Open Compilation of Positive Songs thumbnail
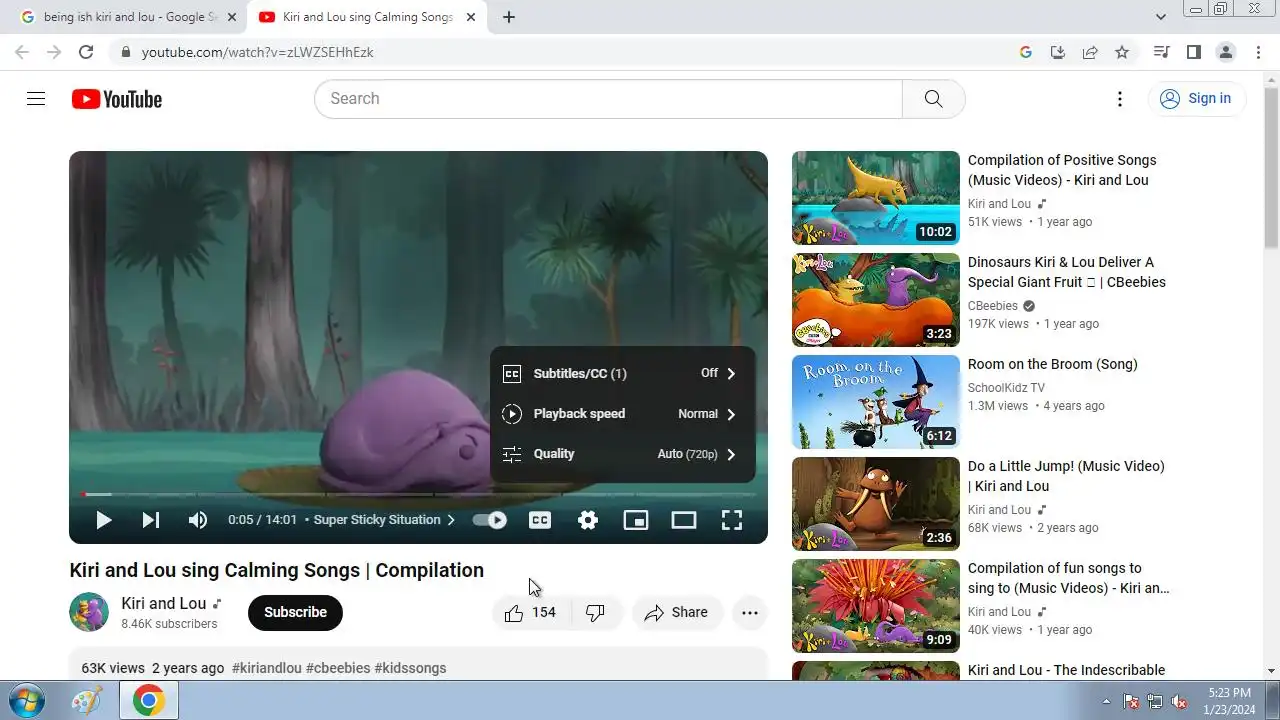Image resolution: width=1280 pixels, height=720 pixels. pyautogui.click(x=876, y=198)
